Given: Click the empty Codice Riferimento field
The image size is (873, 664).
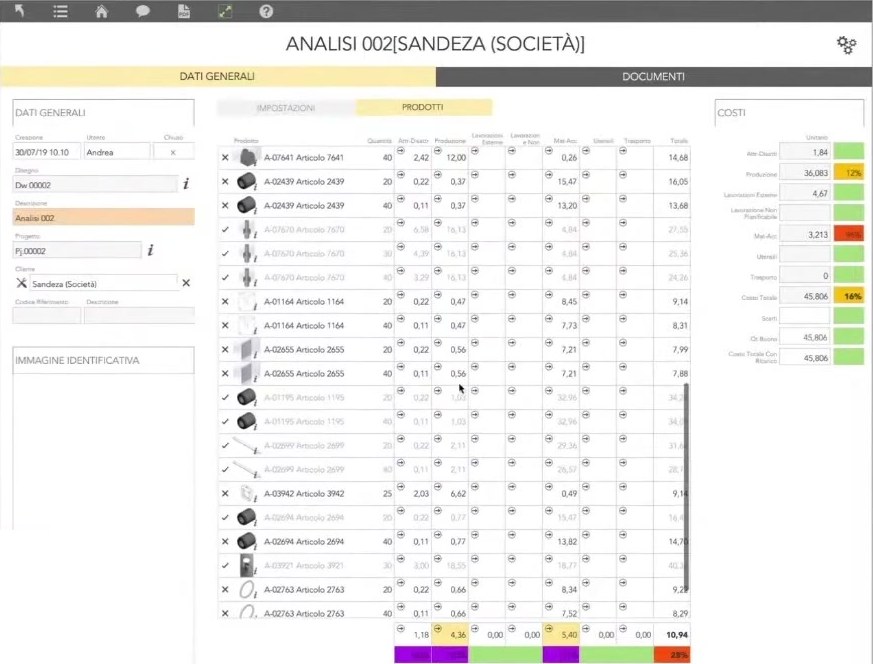Looking at the screenshot, I should (x=47, y=316).
